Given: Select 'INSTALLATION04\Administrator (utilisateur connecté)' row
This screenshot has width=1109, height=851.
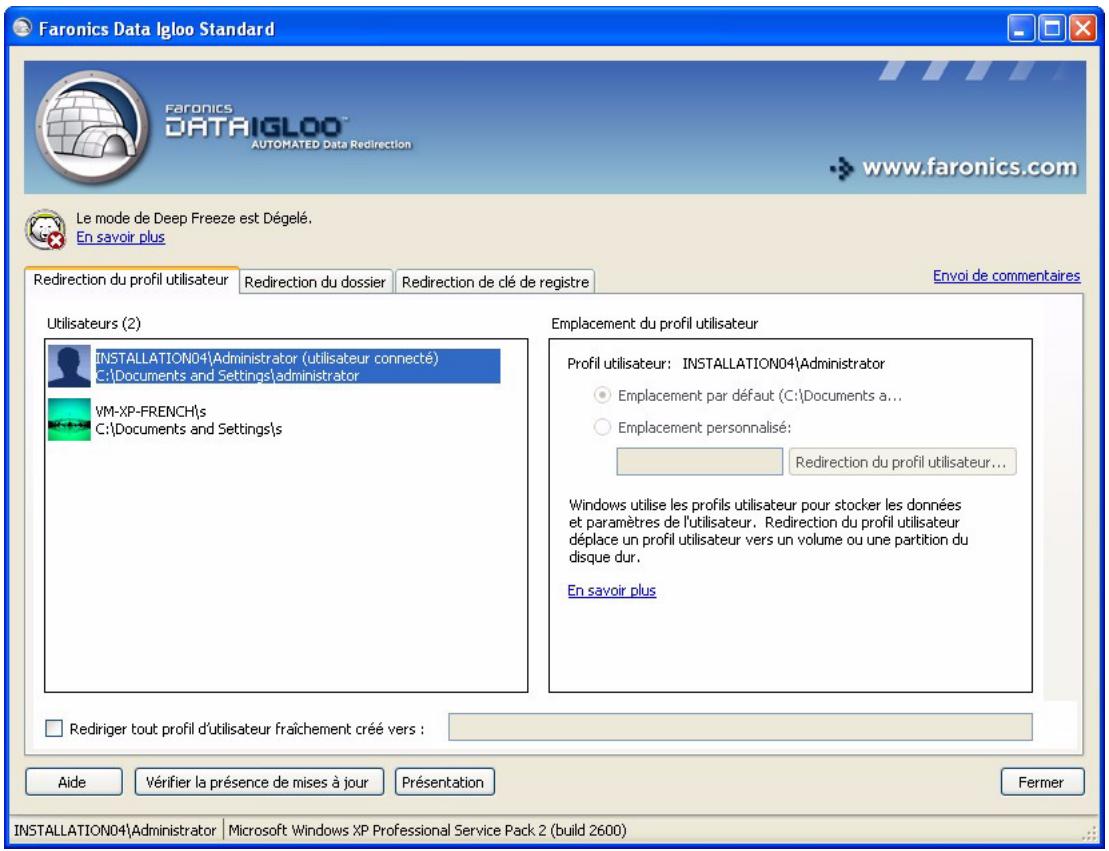Looking at the screenshot, I should click(x=274, y=366).
